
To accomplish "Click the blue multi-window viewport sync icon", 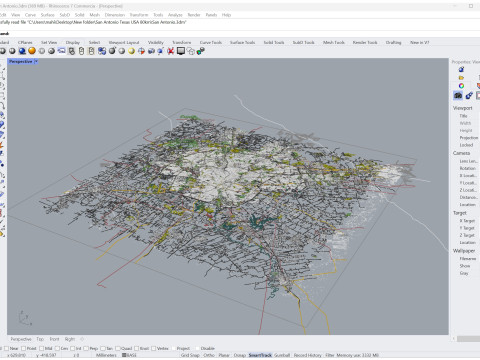I will point(102,51).
